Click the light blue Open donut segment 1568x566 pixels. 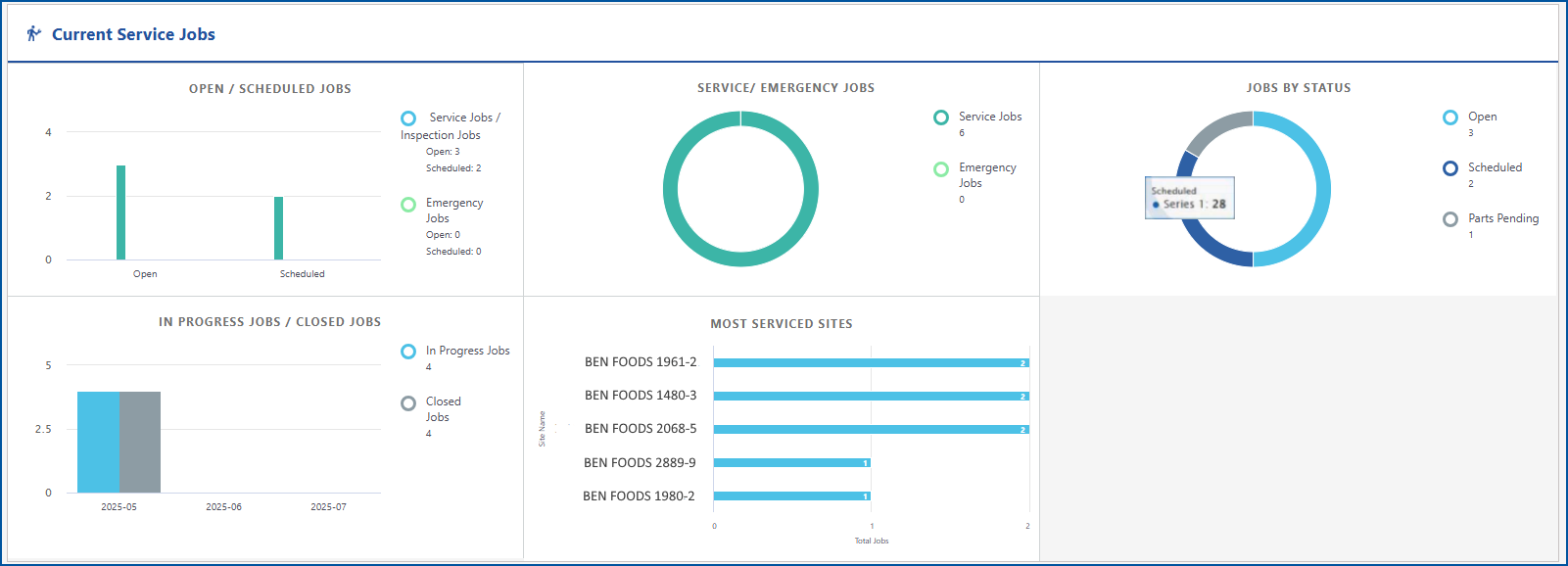click(x=1320, y=189)
